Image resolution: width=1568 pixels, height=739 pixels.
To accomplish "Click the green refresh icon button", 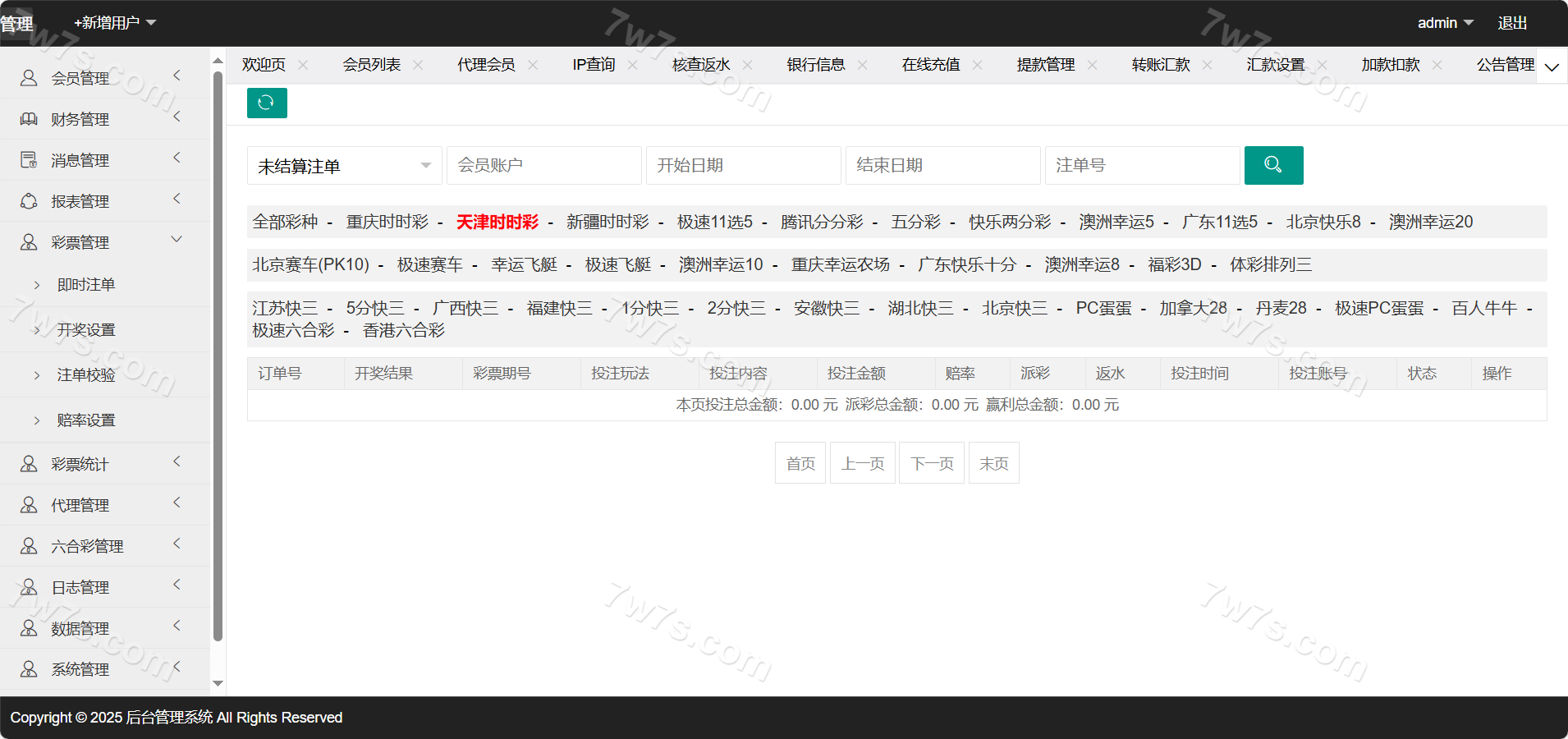I will 267,103.
